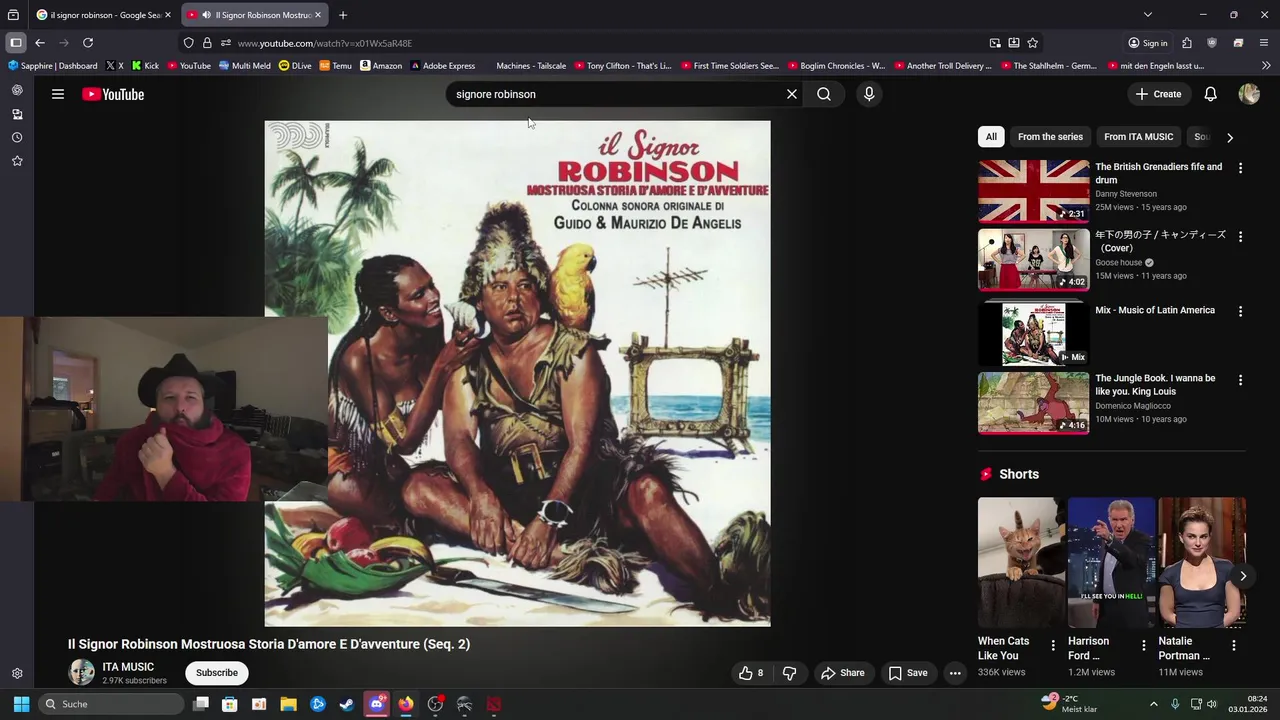
Task: Open YouTube notifications bell
Action: 1210,94
